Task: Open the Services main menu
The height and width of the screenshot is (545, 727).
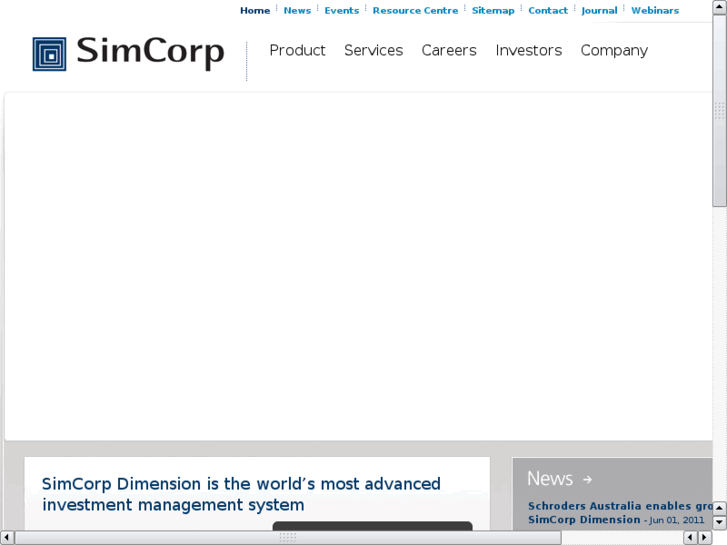Action: (x=374, y=50)
